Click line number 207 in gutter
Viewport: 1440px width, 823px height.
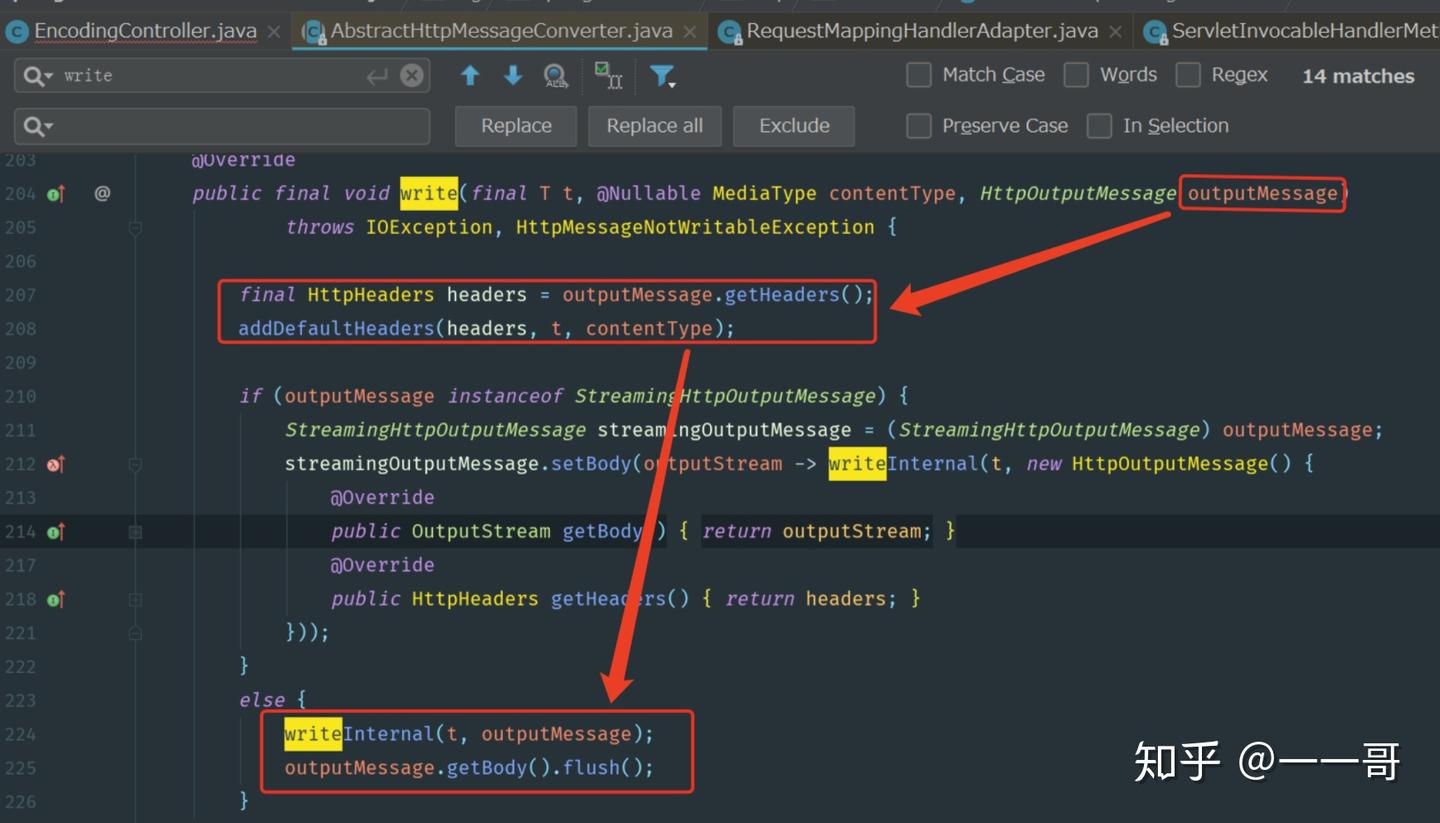[20, 295]
